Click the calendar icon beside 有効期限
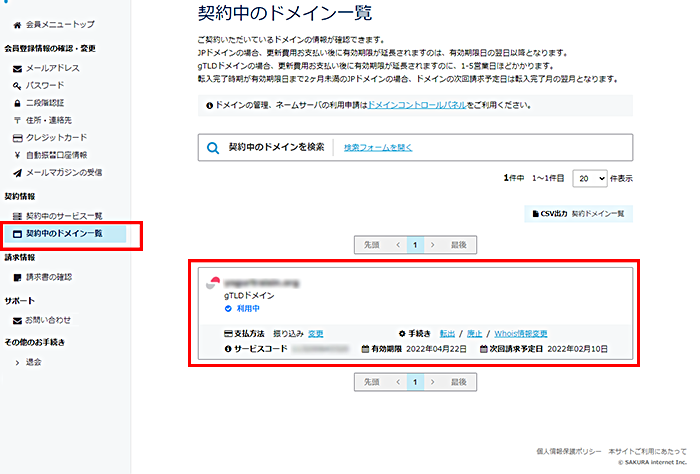Screen dimensions: 700x474 pos(365,349)
